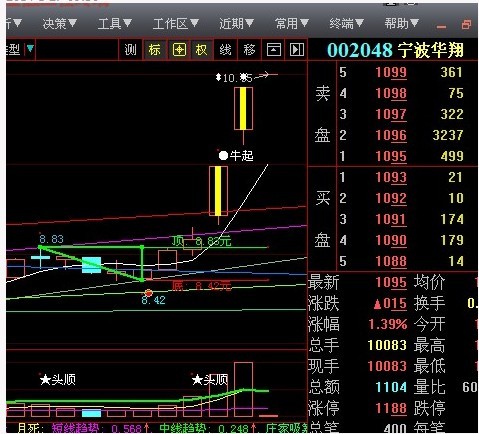Screen dimensions: 479x434
Task: Click the 测 toolbar button
Action: click(x=130, y=50)
